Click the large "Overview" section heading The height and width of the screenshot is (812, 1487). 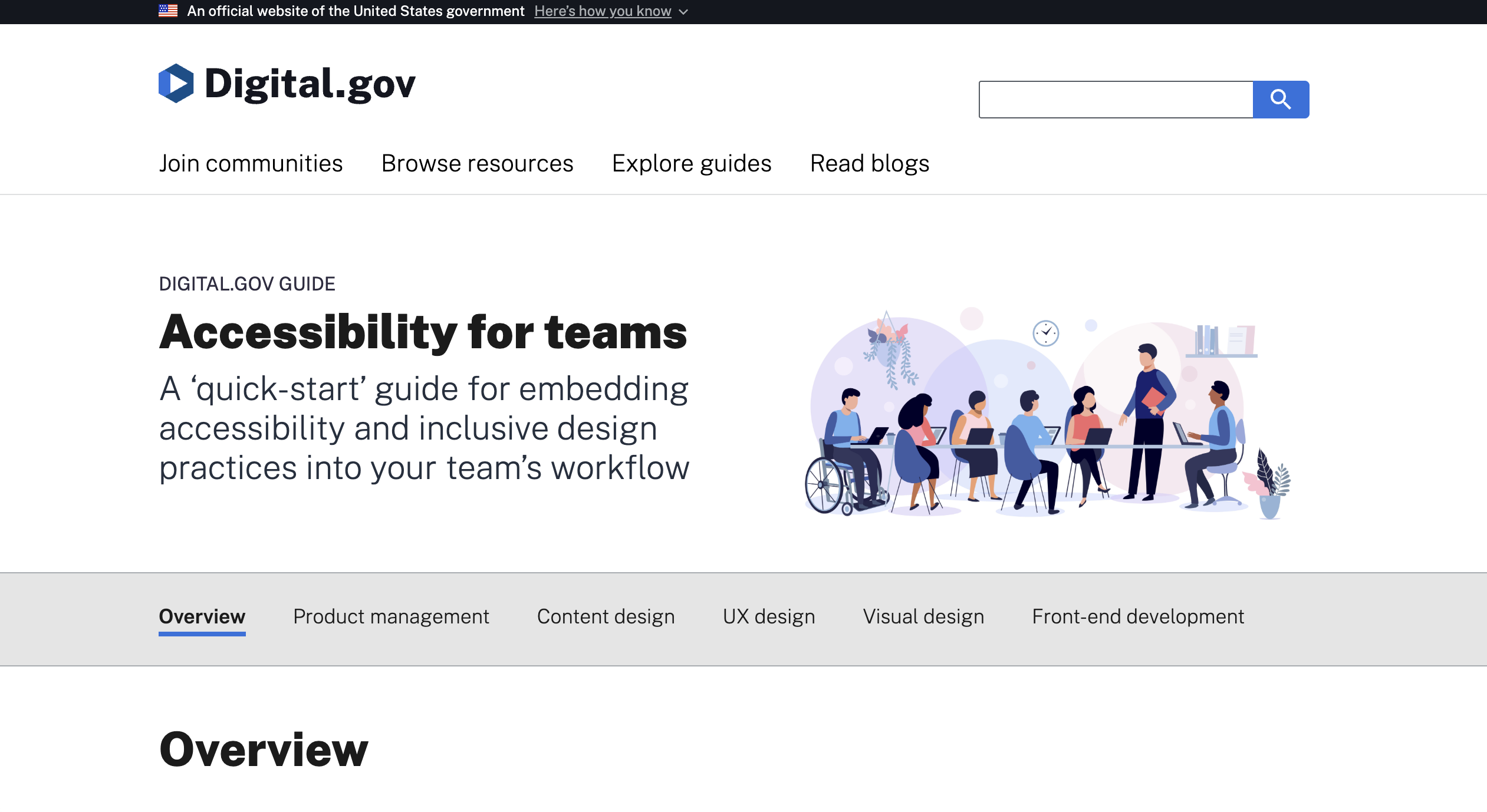[264, 750]
